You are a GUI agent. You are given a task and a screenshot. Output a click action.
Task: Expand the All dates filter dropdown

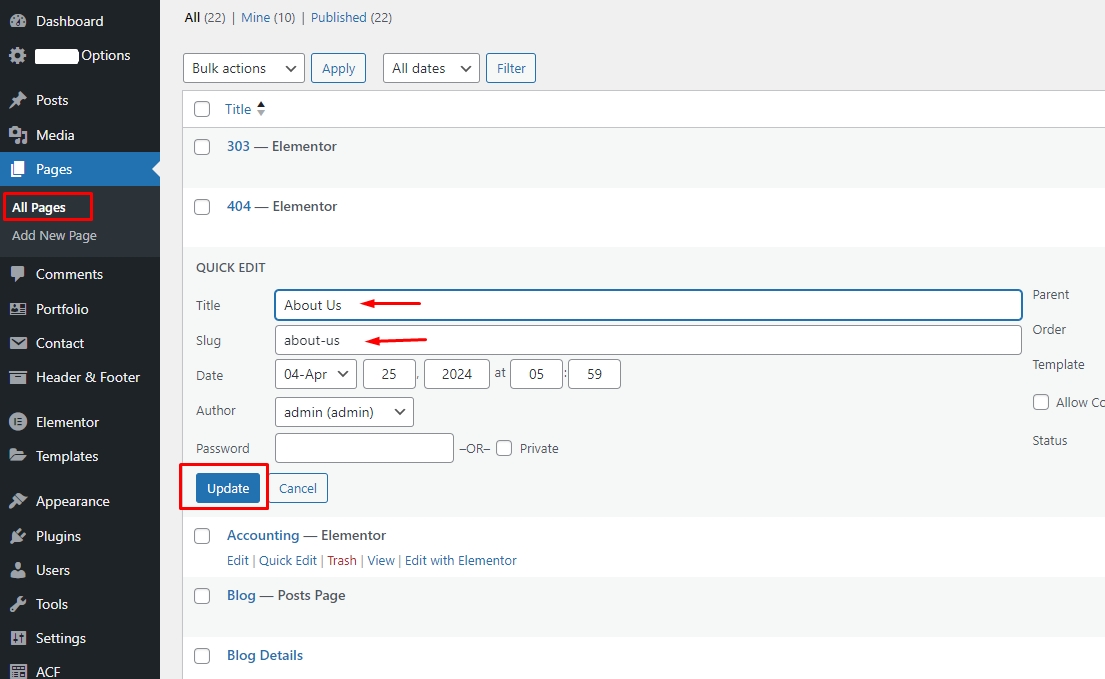pos(431,68)
